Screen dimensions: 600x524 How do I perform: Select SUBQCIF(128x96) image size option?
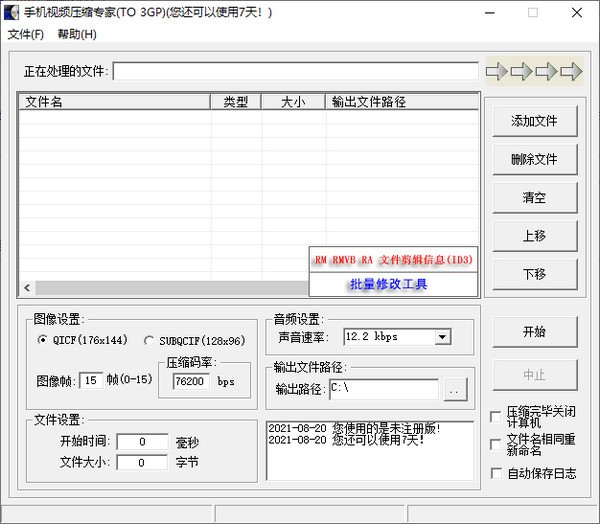(150, 340)
